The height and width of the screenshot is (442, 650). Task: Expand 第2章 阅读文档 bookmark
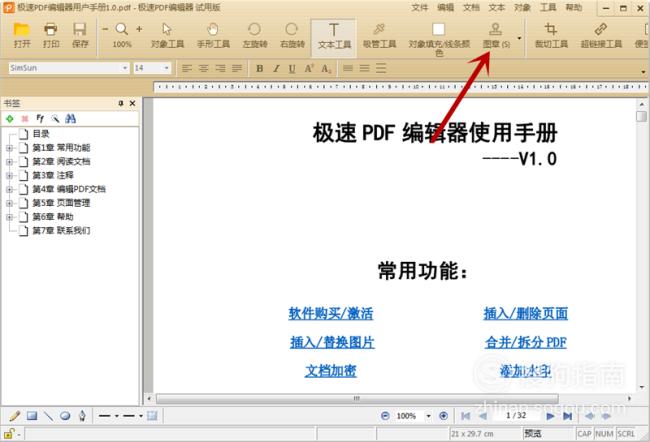tap(9, 162)
